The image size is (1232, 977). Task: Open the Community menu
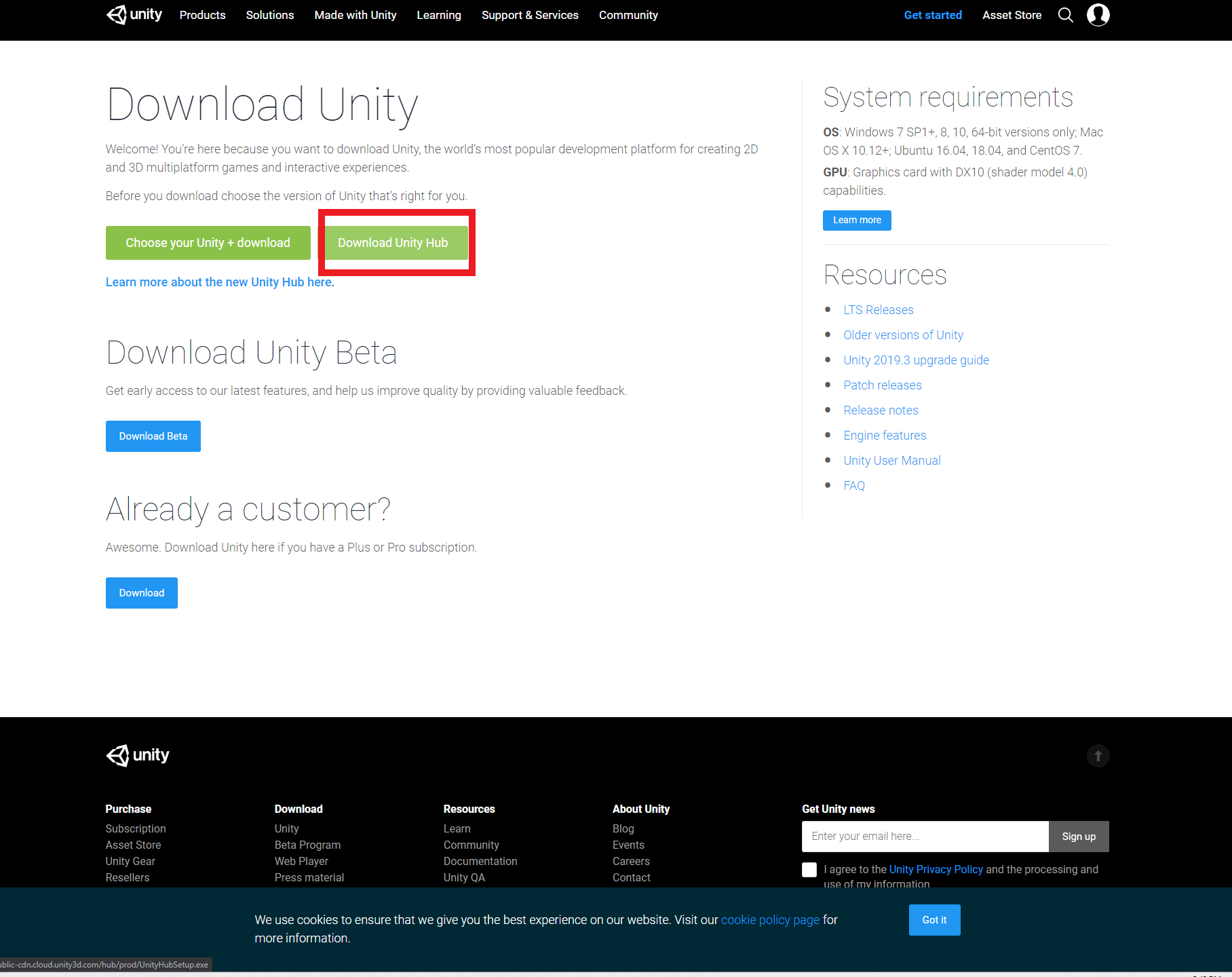(x=628, y=15)
